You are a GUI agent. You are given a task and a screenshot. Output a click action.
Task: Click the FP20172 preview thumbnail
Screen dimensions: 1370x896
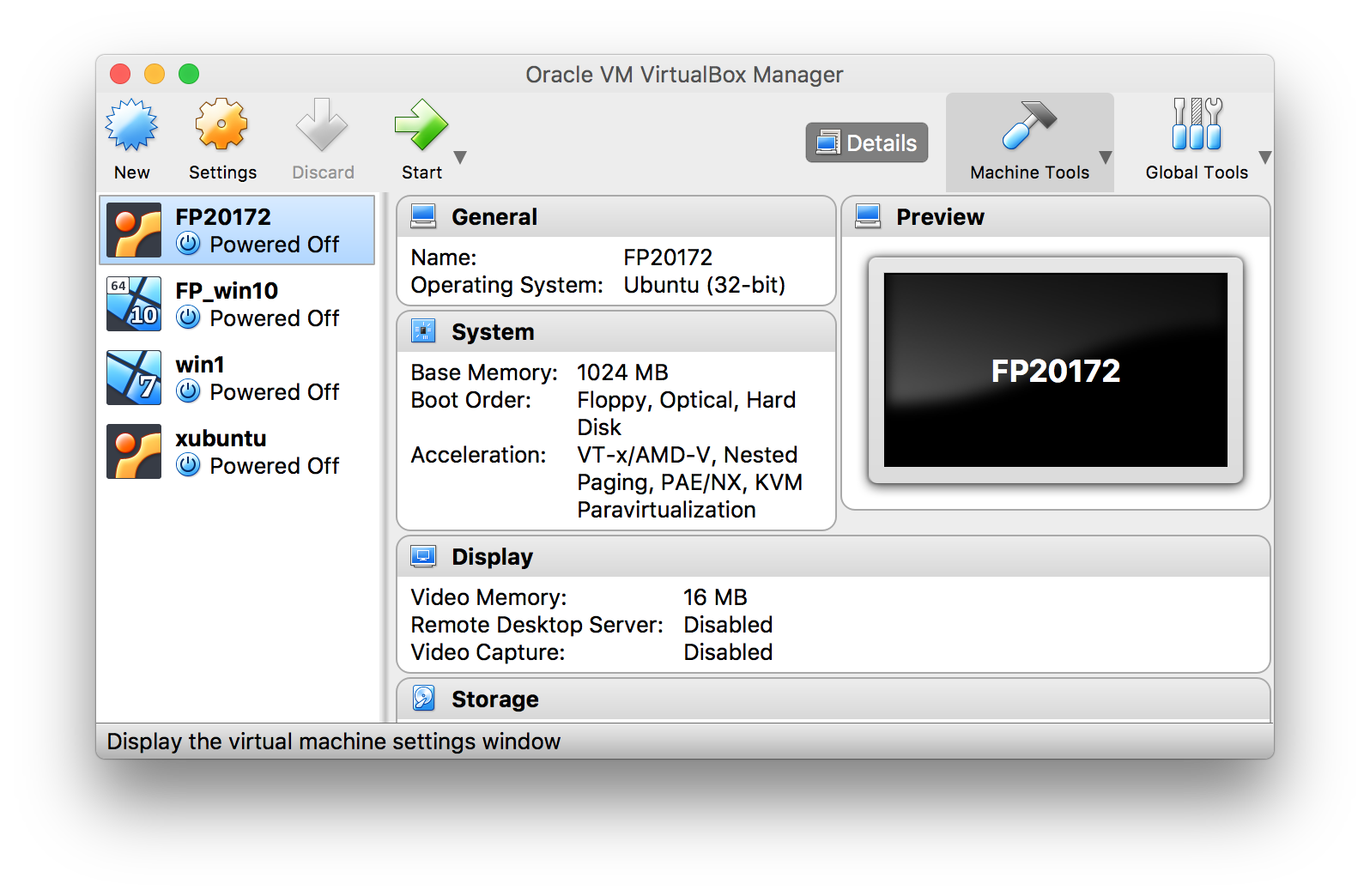click(x=1055, y=370)
